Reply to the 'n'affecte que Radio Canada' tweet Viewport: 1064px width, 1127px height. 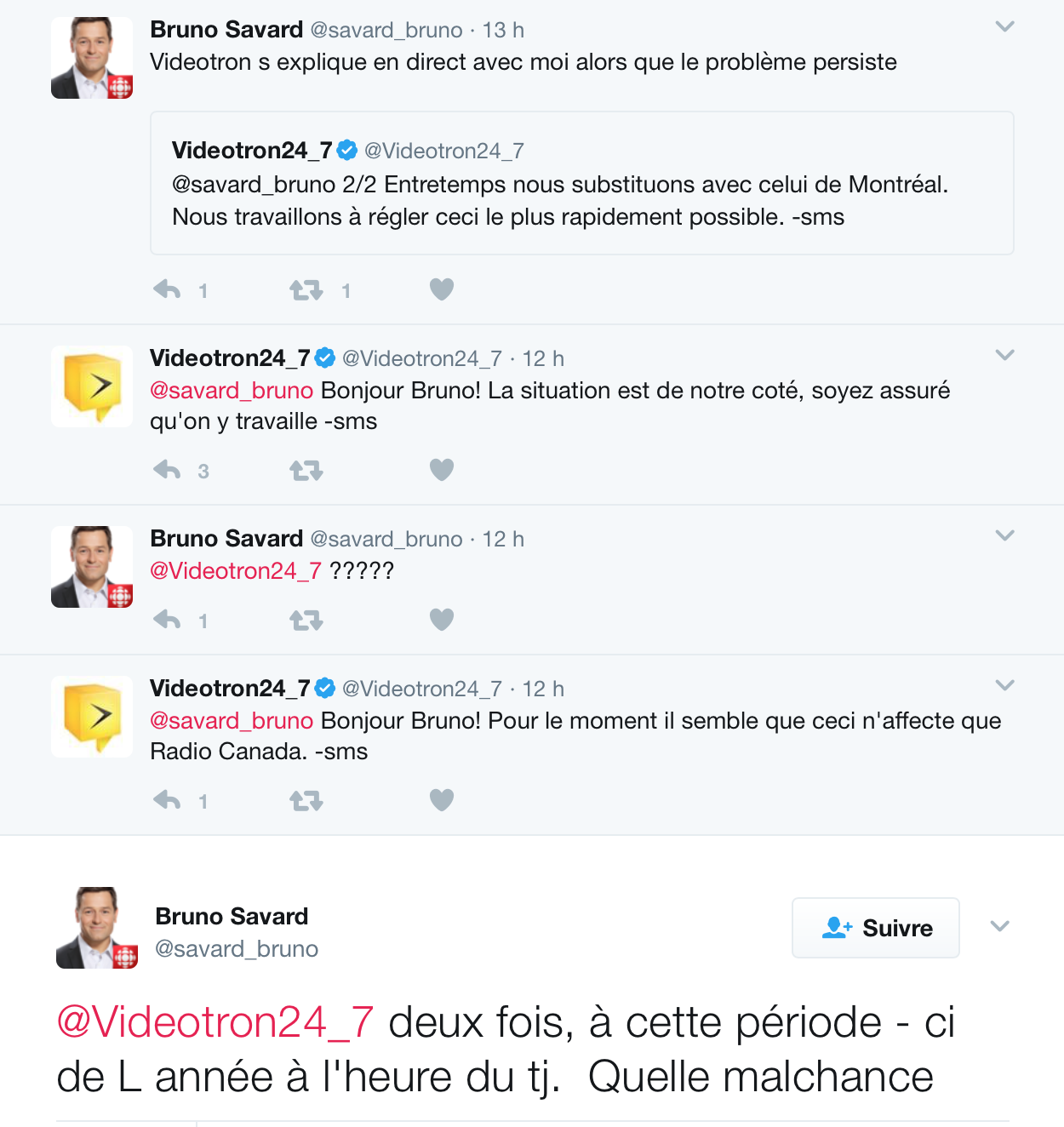(167, 800)
